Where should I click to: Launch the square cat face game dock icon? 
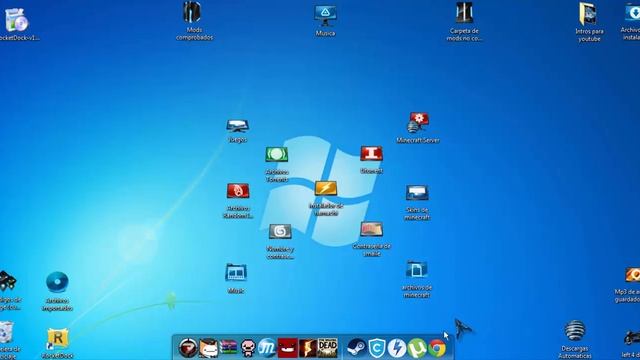(x=209, y=348)
